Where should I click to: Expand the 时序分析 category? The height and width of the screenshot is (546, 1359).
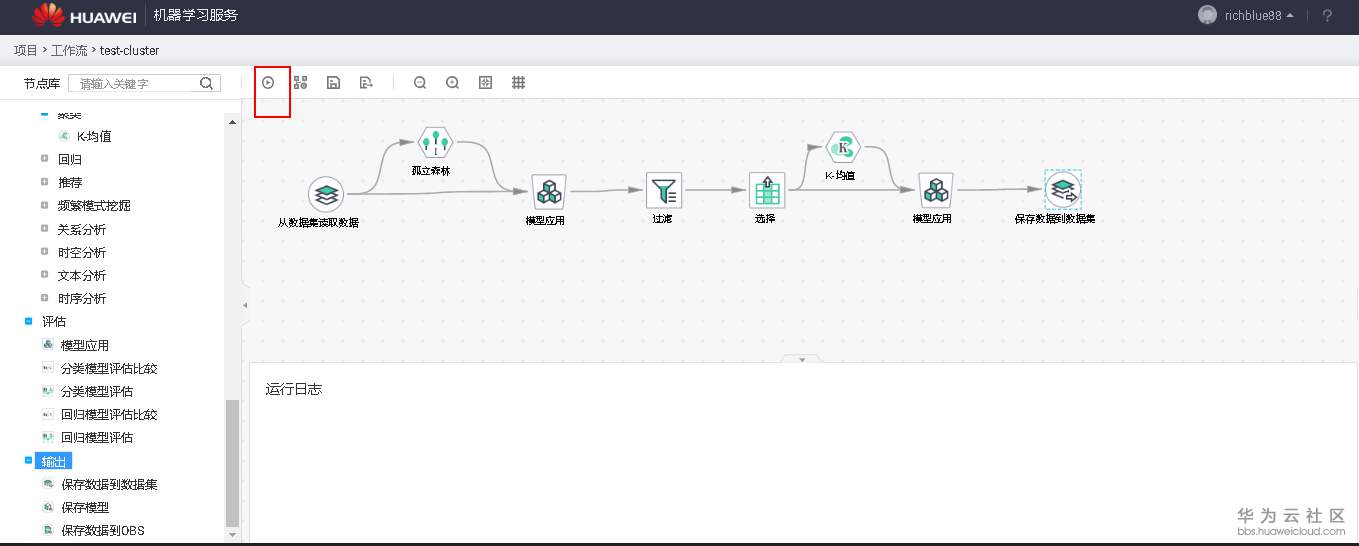pyautogui.click(x=44, y=298)
